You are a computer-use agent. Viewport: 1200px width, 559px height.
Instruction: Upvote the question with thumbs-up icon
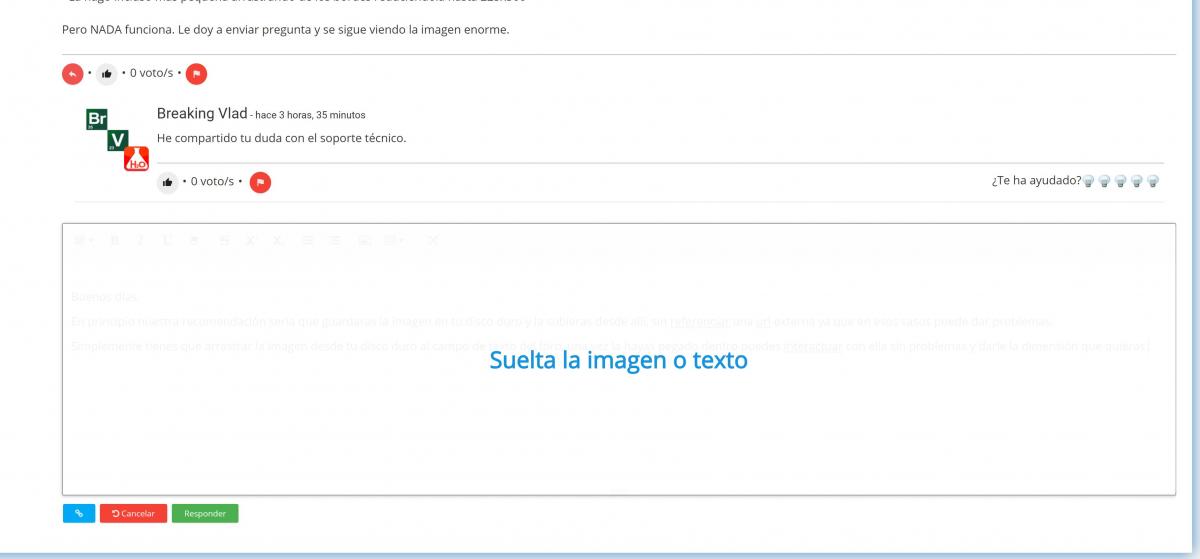coord(107,74)
